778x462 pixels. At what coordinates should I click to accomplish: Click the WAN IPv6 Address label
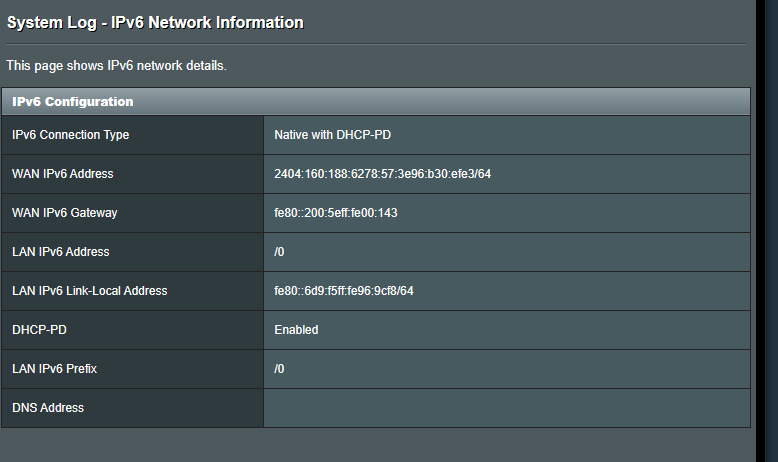[x=63, y=174]
